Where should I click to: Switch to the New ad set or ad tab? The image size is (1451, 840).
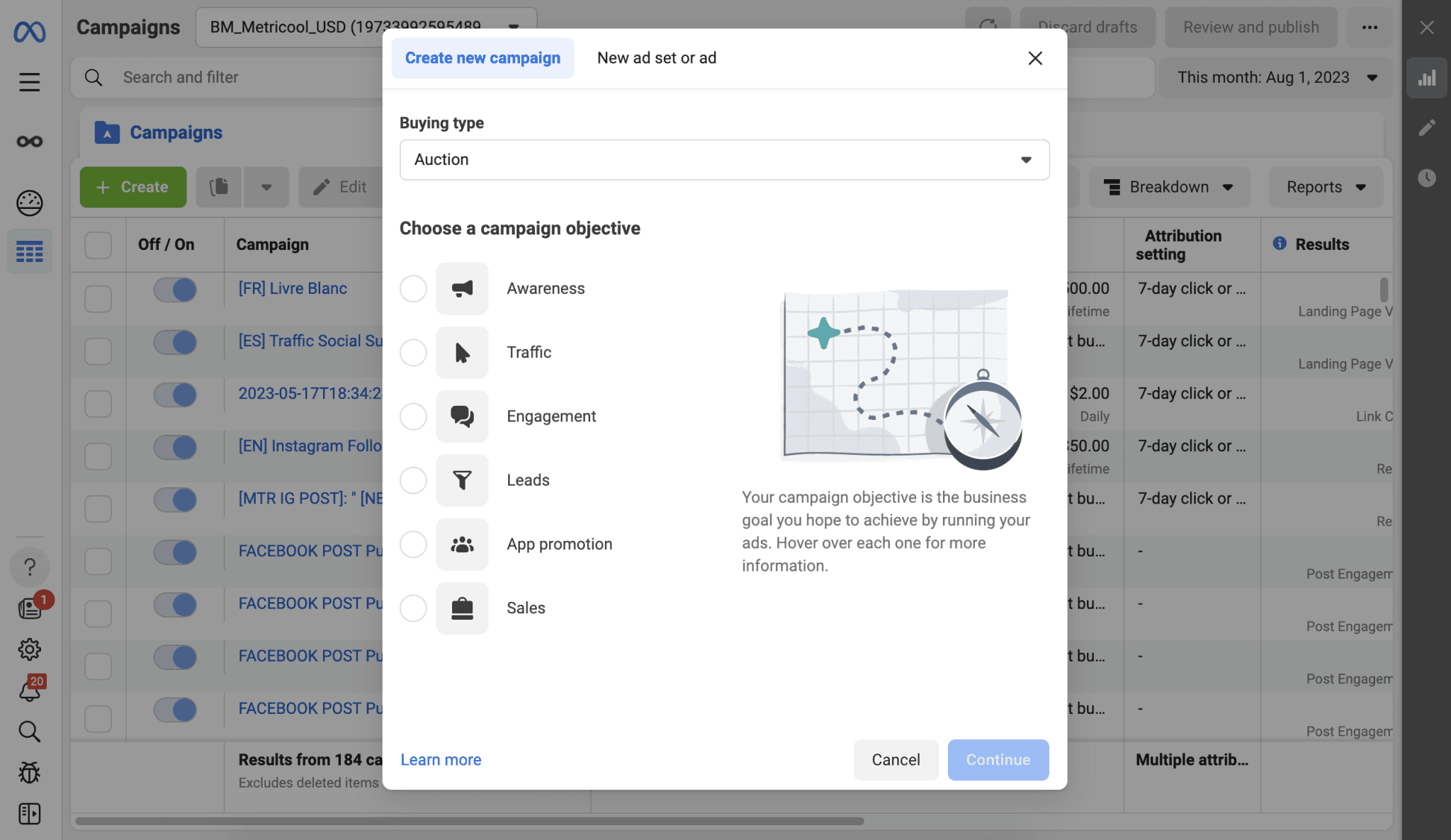coord(657,58)
